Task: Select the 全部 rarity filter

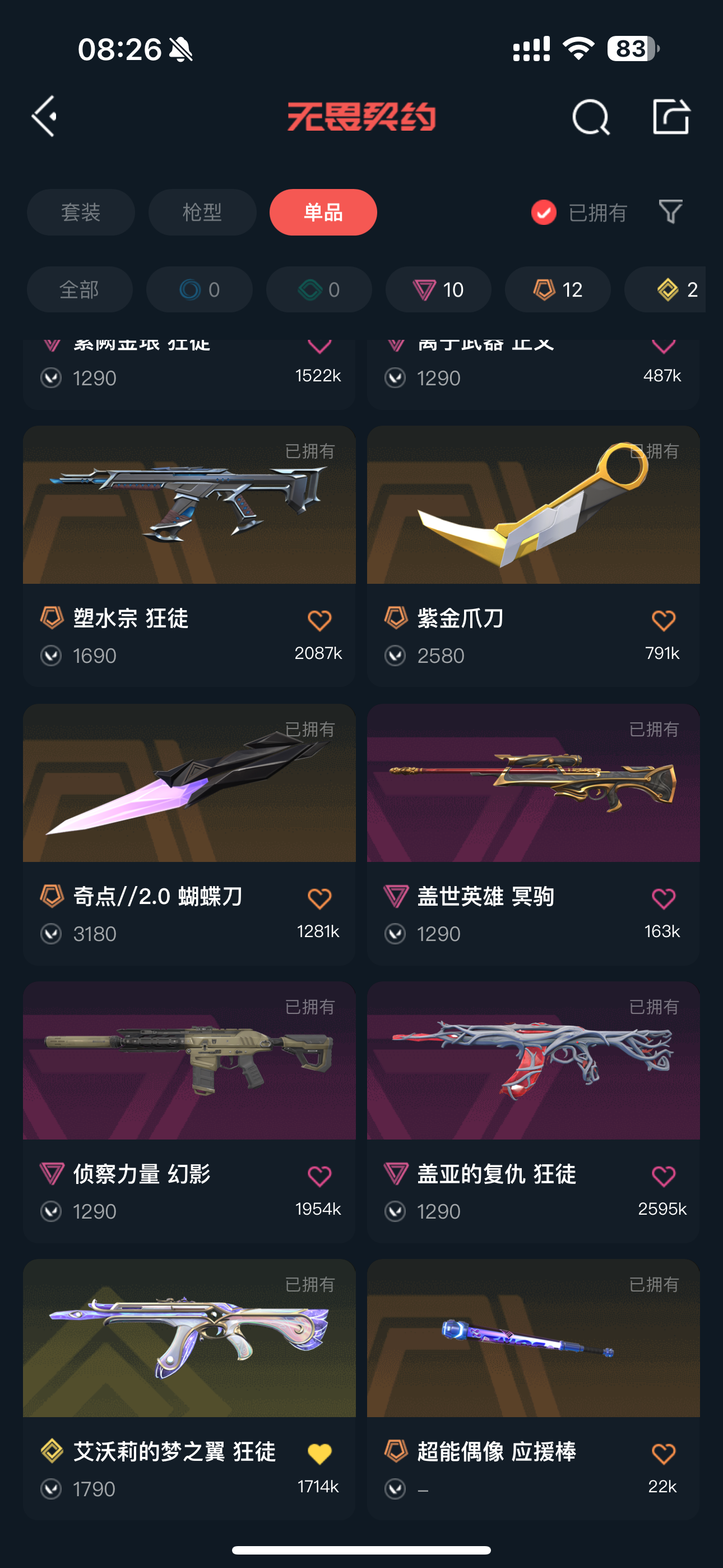Action: (x=80, y=289)
